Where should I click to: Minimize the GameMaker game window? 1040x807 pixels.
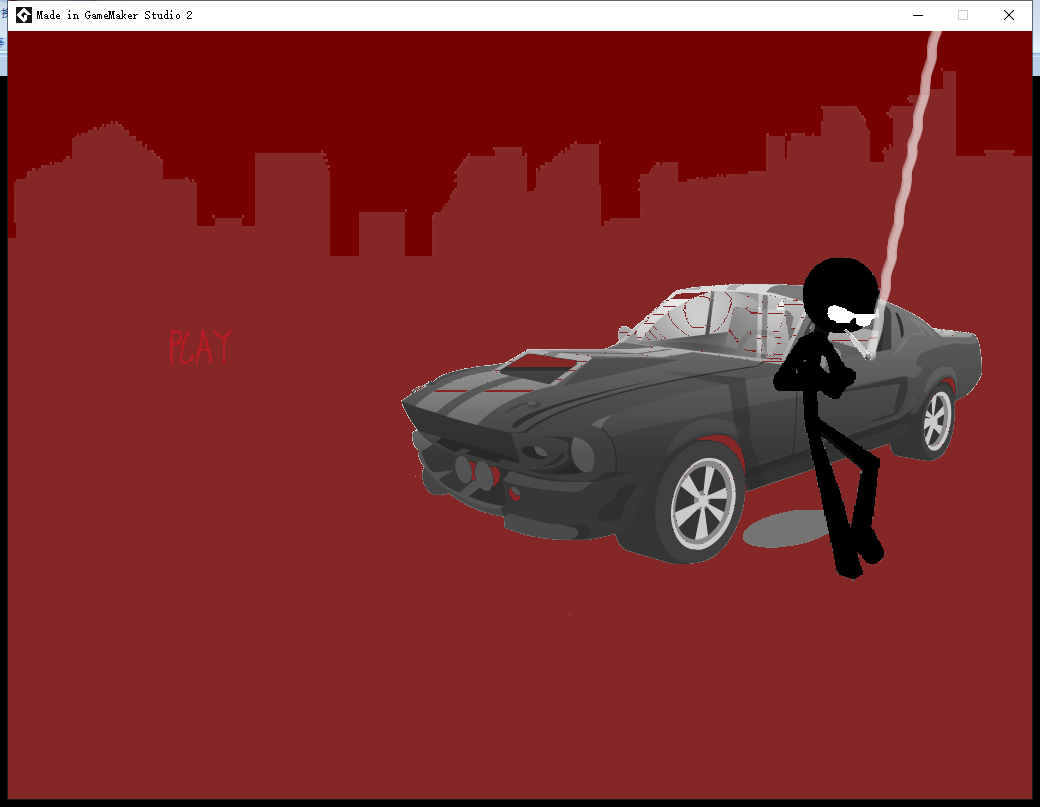click(918, 15)
